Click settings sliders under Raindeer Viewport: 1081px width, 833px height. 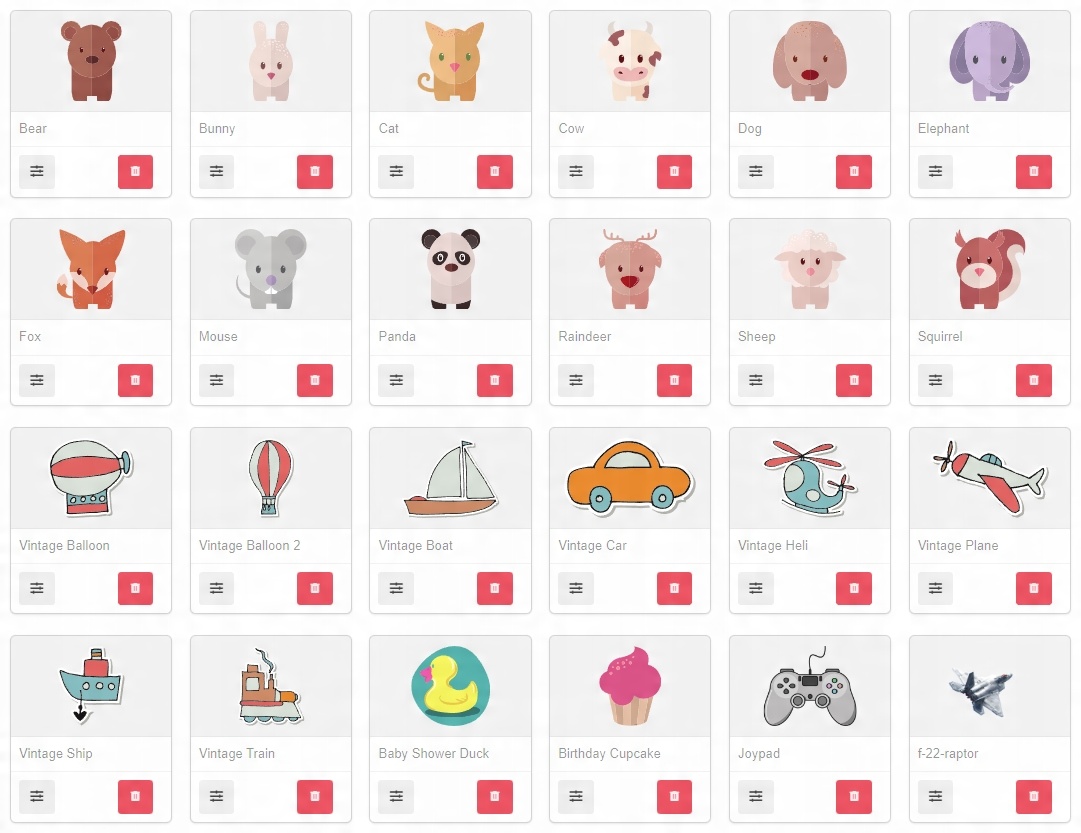576,380
